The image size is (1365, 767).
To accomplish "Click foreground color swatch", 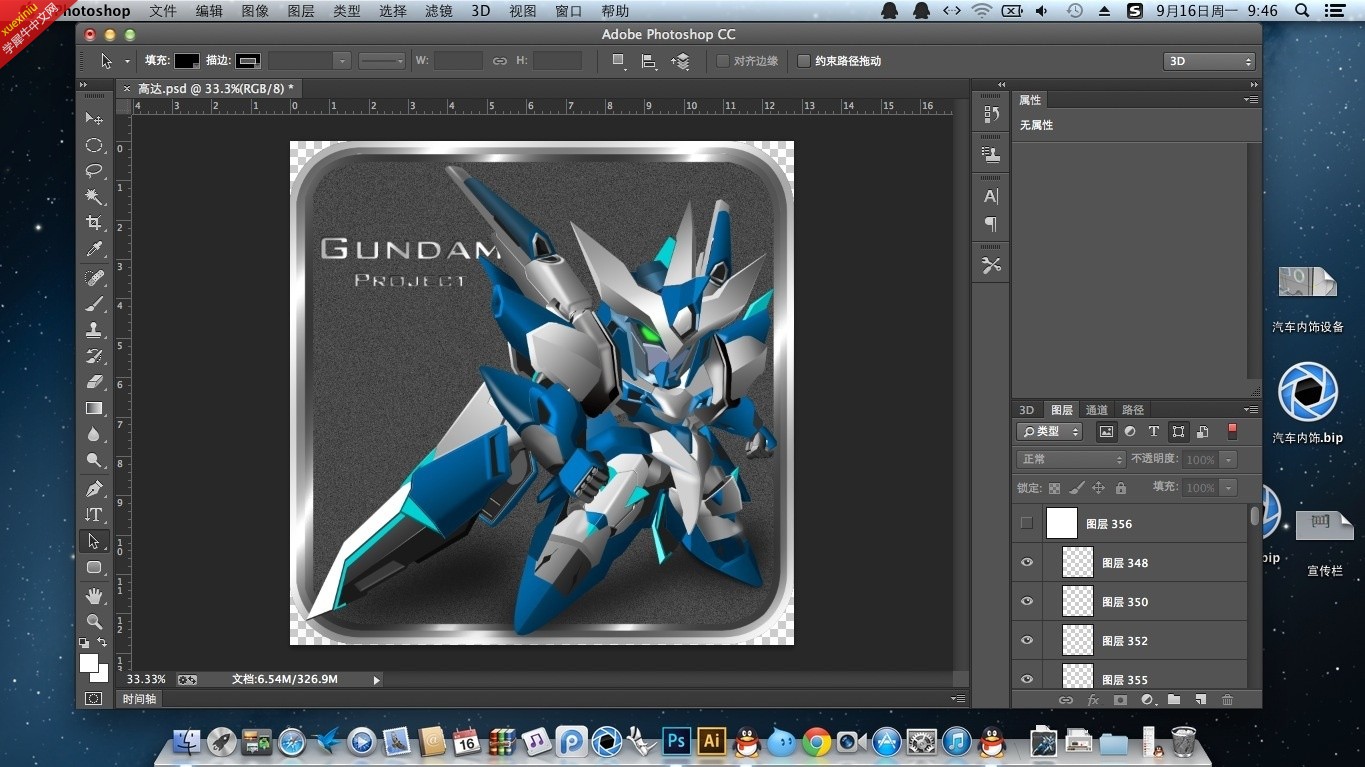I will click(x=89, y=663).
